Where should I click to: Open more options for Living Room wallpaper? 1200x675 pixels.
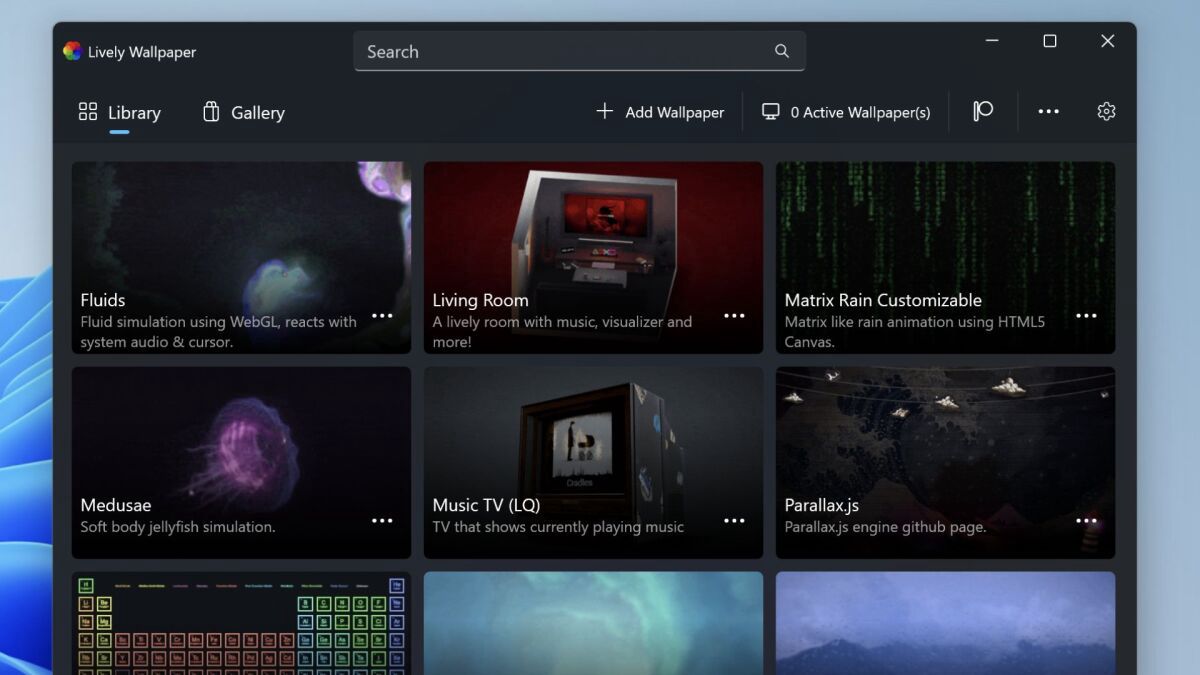pos(734,316)
